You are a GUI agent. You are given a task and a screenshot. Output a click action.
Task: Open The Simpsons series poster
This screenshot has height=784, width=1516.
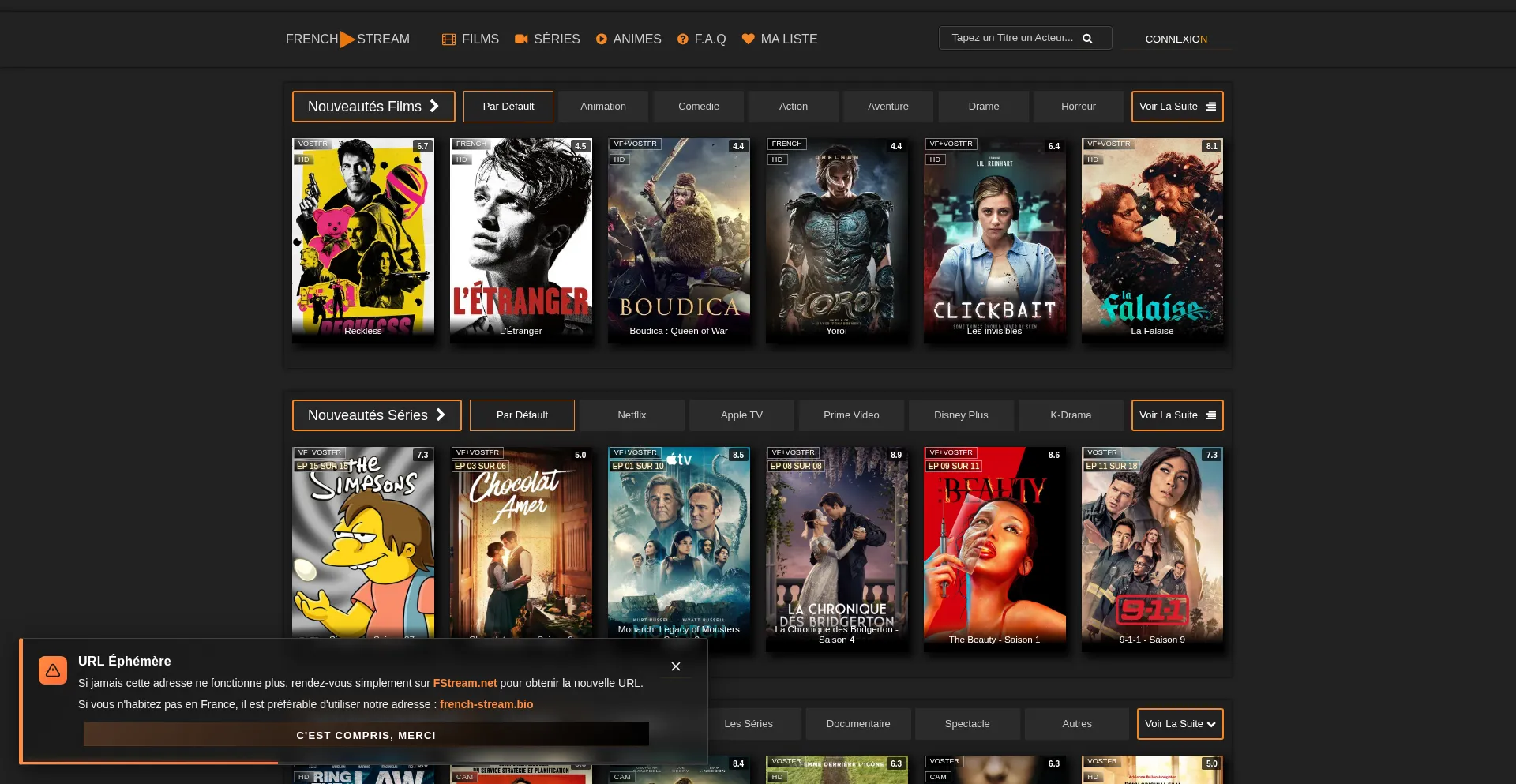(363, 542)
